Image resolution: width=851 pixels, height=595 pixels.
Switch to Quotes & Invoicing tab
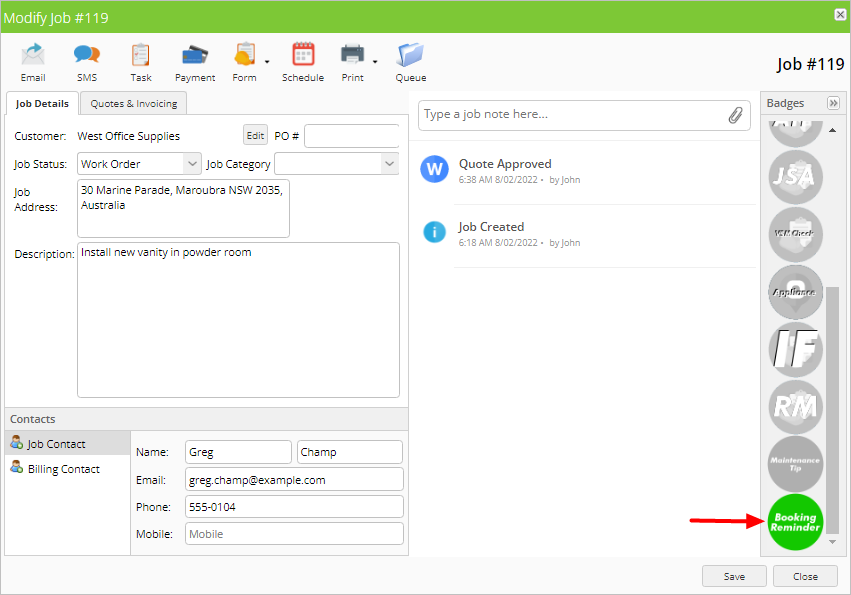click(x=134, y=103)
